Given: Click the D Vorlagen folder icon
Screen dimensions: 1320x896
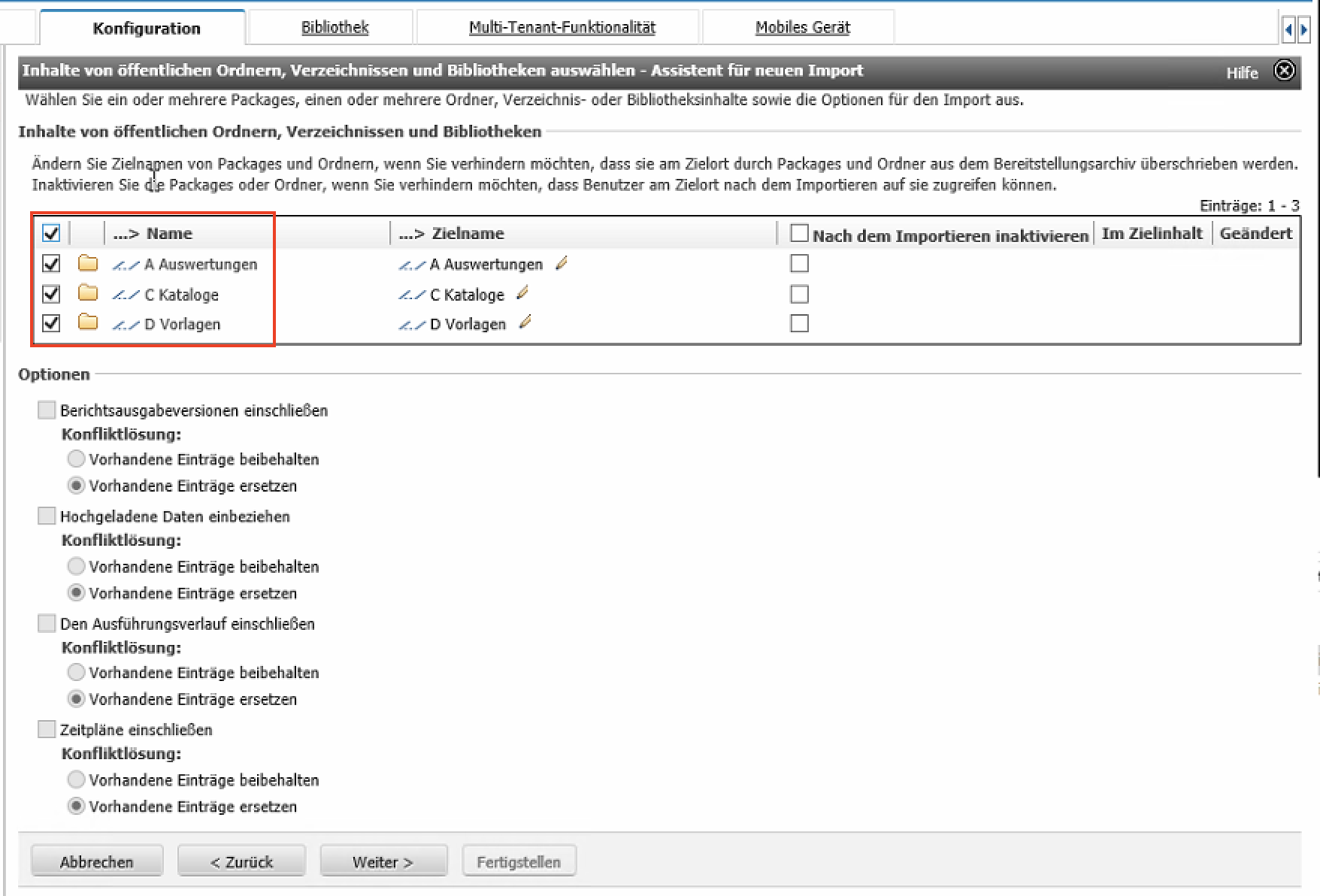Looking at the screenshot, I should pyautogui.click(x=88, y=323).
